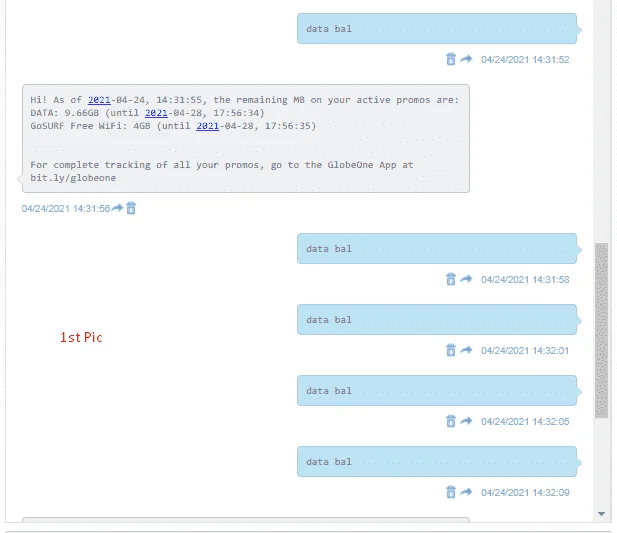Delete the received message from 14:31:56

point(131,208)
